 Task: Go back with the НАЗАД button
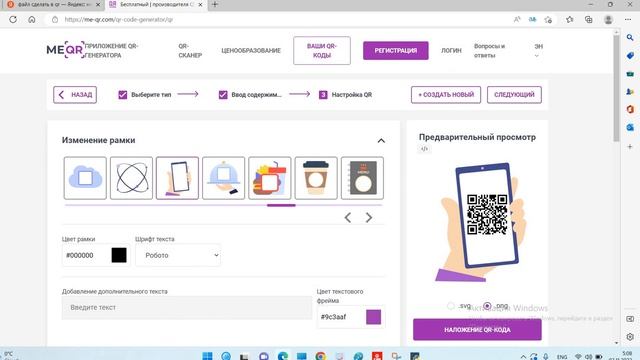[75, 95]
